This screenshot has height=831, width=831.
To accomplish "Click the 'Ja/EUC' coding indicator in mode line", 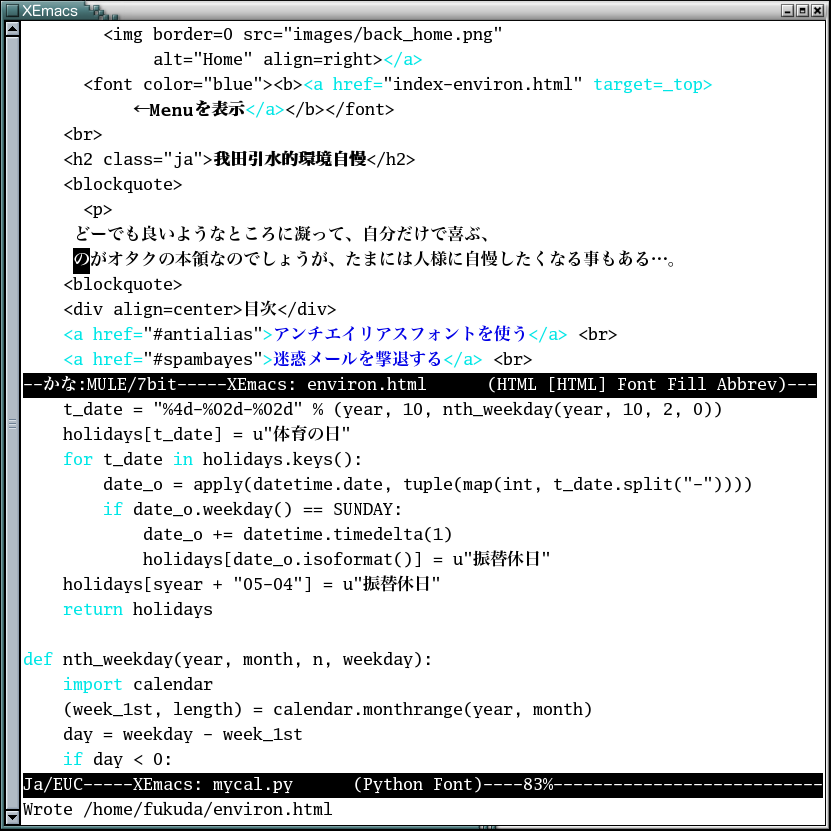I will point(53,784).
